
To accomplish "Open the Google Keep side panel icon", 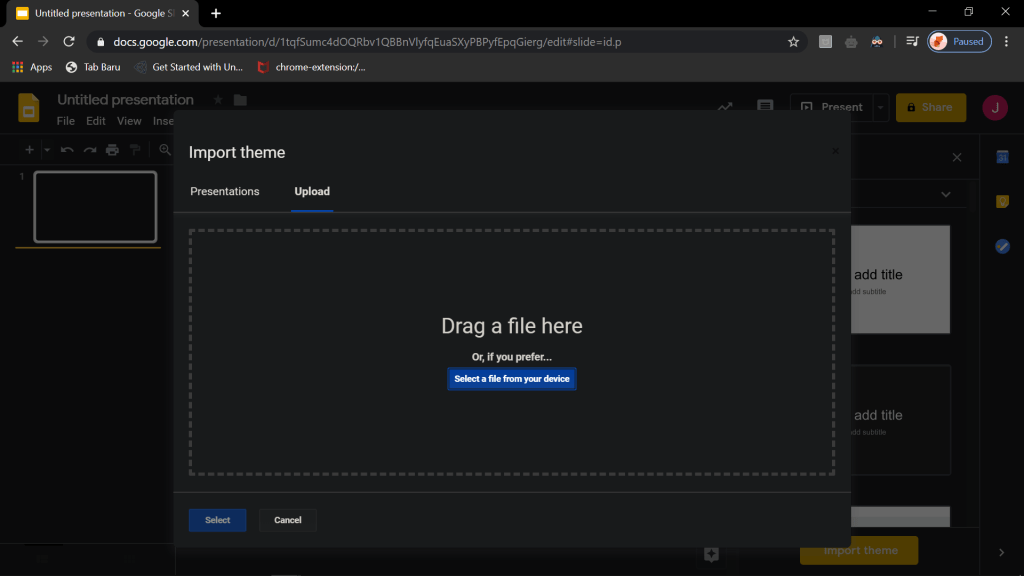I will (1002, 201).
